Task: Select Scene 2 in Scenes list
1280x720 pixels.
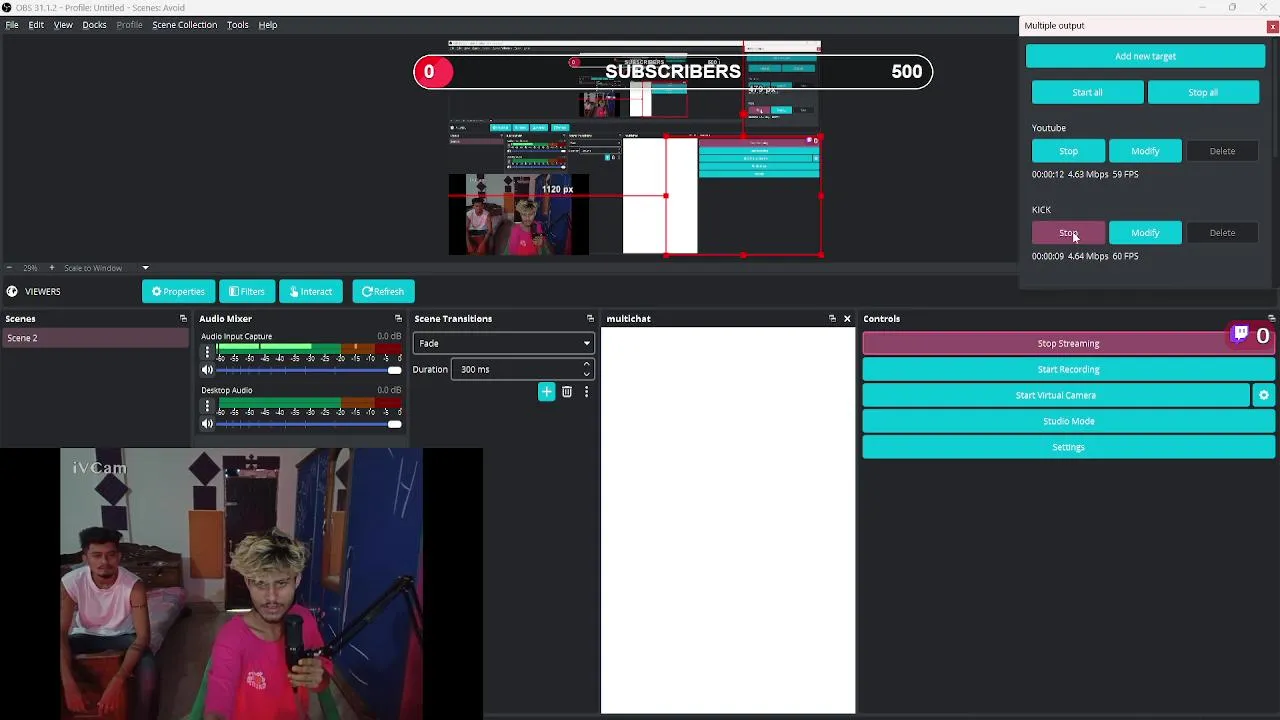Action: [x=94, y=338]
